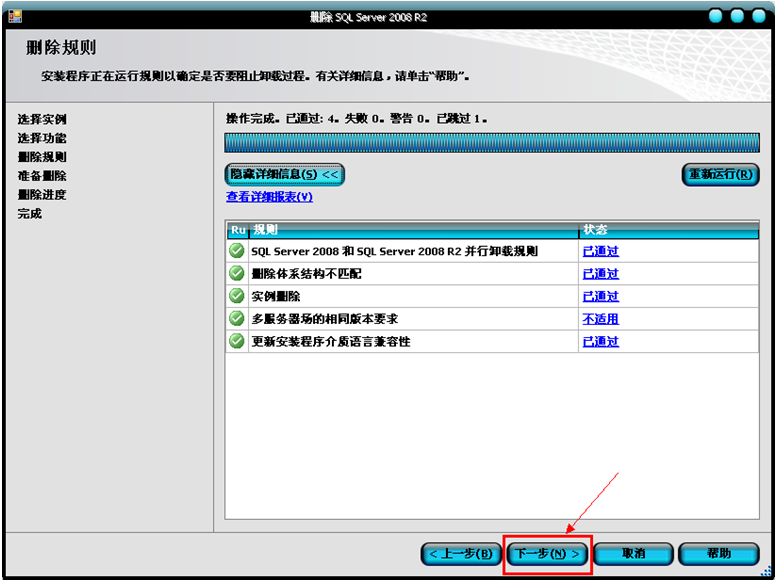The height and width of the screenshot is (581, 779).
Task: Open 不适用 status link for 多服务器场 rule
Action: tap(601, 319)
